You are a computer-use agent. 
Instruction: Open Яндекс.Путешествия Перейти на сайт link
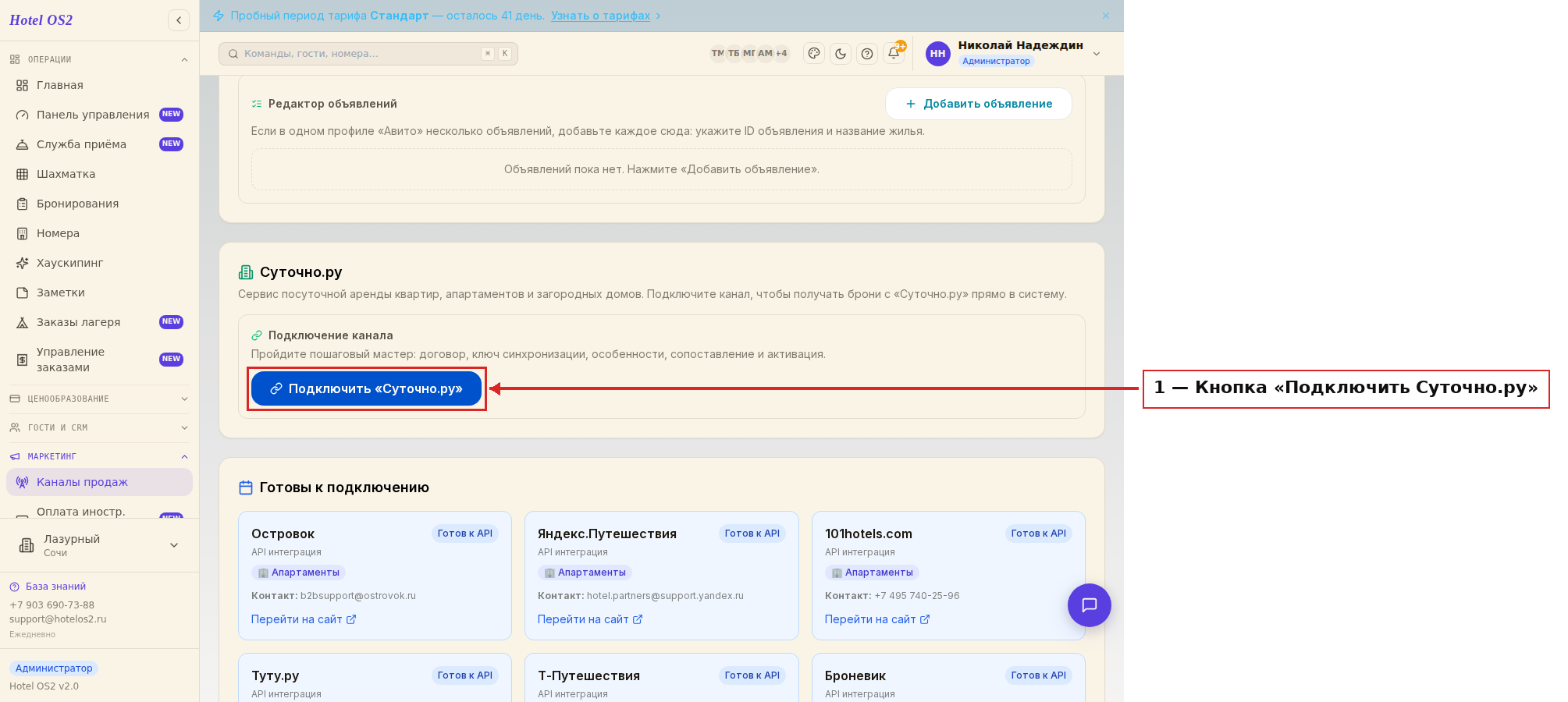590,619
